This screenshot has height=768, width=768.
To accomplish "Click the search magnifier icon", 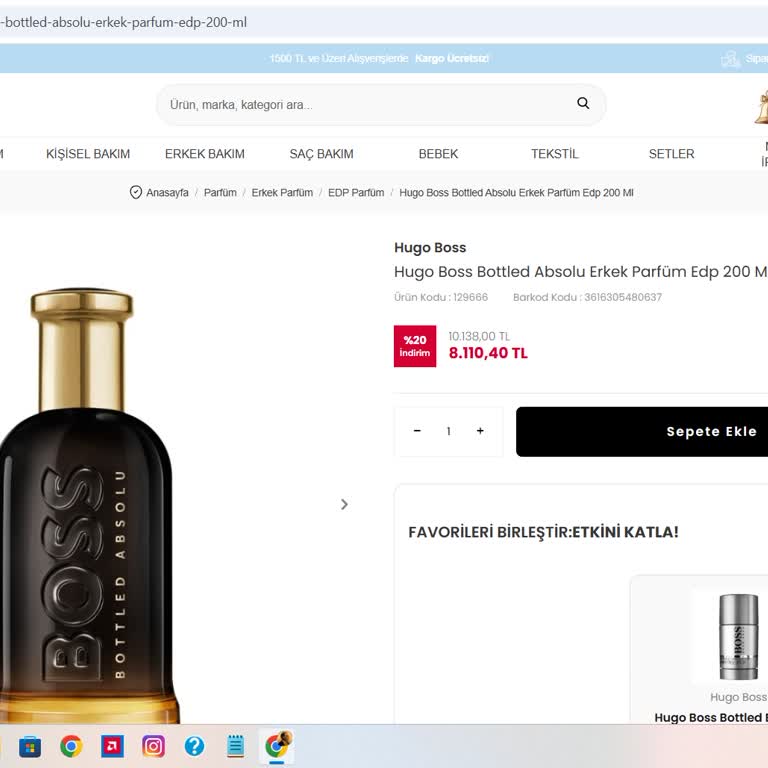I will point(583,103).
